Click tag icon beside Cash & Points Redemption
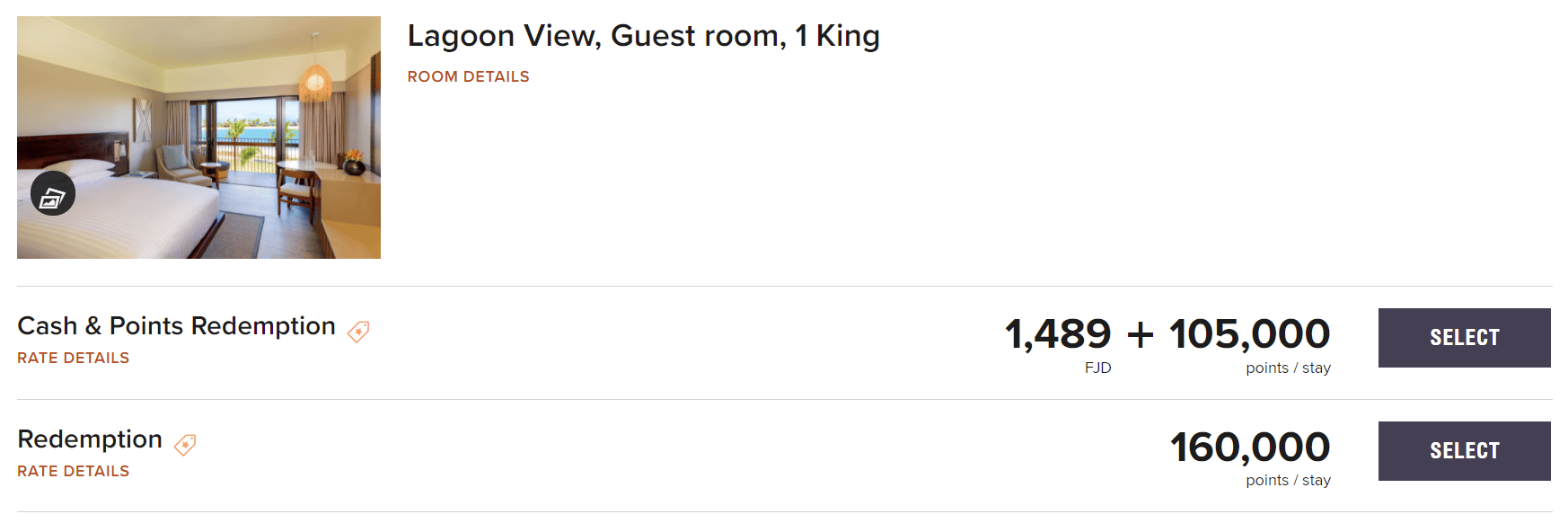This screenshot has width=1568, height=532. coord(358,332)
